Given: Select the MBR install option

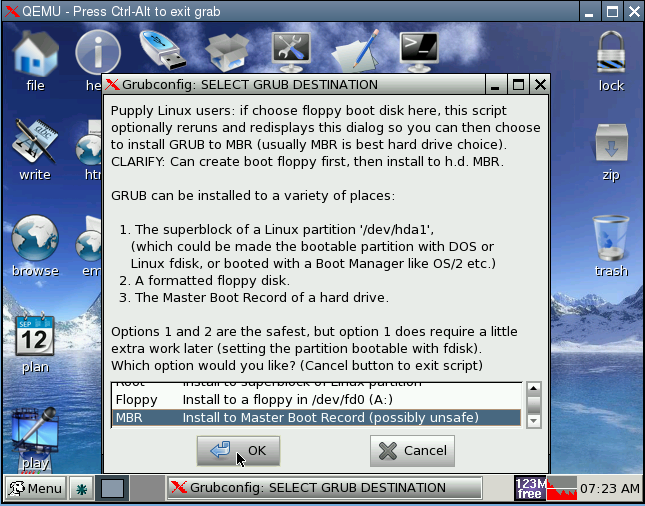Looking at the screenshot, I should tap(316, 418).
